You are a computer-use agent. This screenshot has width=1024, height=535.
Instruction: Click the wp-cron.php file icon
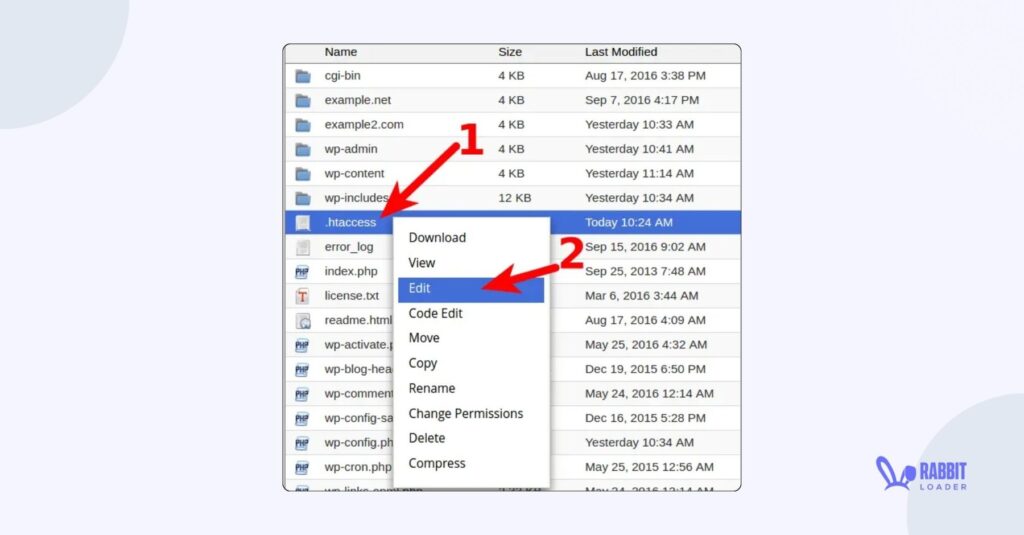point(302,468)
